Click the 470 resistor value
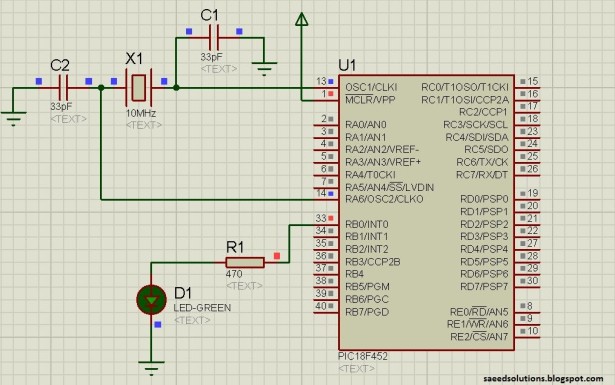The height and width of the screenshot is (385, 615). [234, 274]
